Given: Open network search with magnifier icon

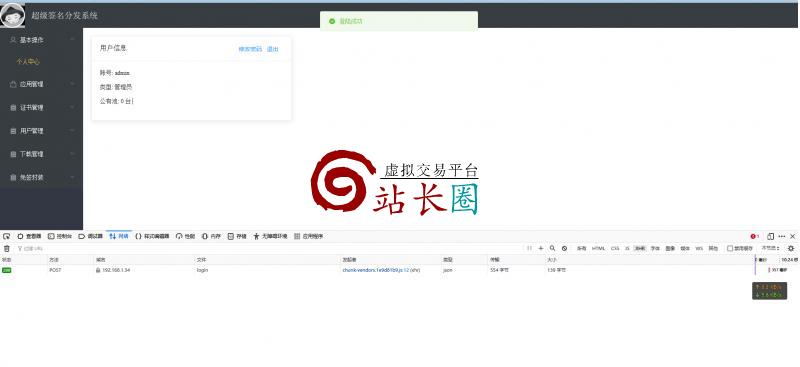Looking at the screenshot, I should point(553,249).
